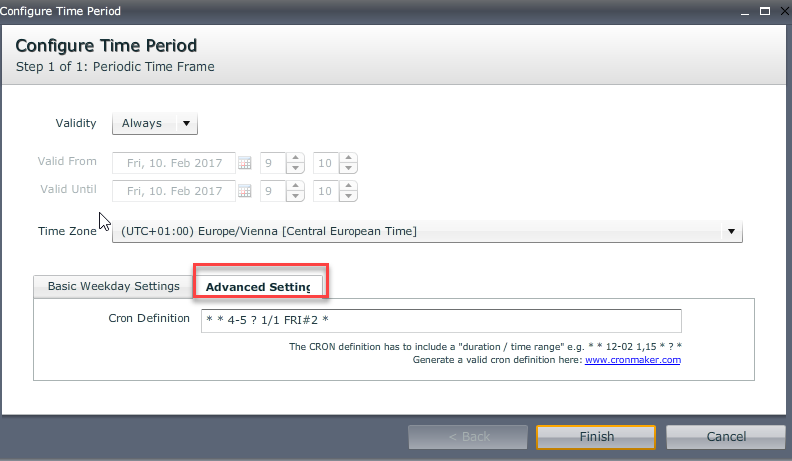Click the Valid Until date field
Image resolution: width=792 pixels, height=461 pixels.
click(174, 191)
